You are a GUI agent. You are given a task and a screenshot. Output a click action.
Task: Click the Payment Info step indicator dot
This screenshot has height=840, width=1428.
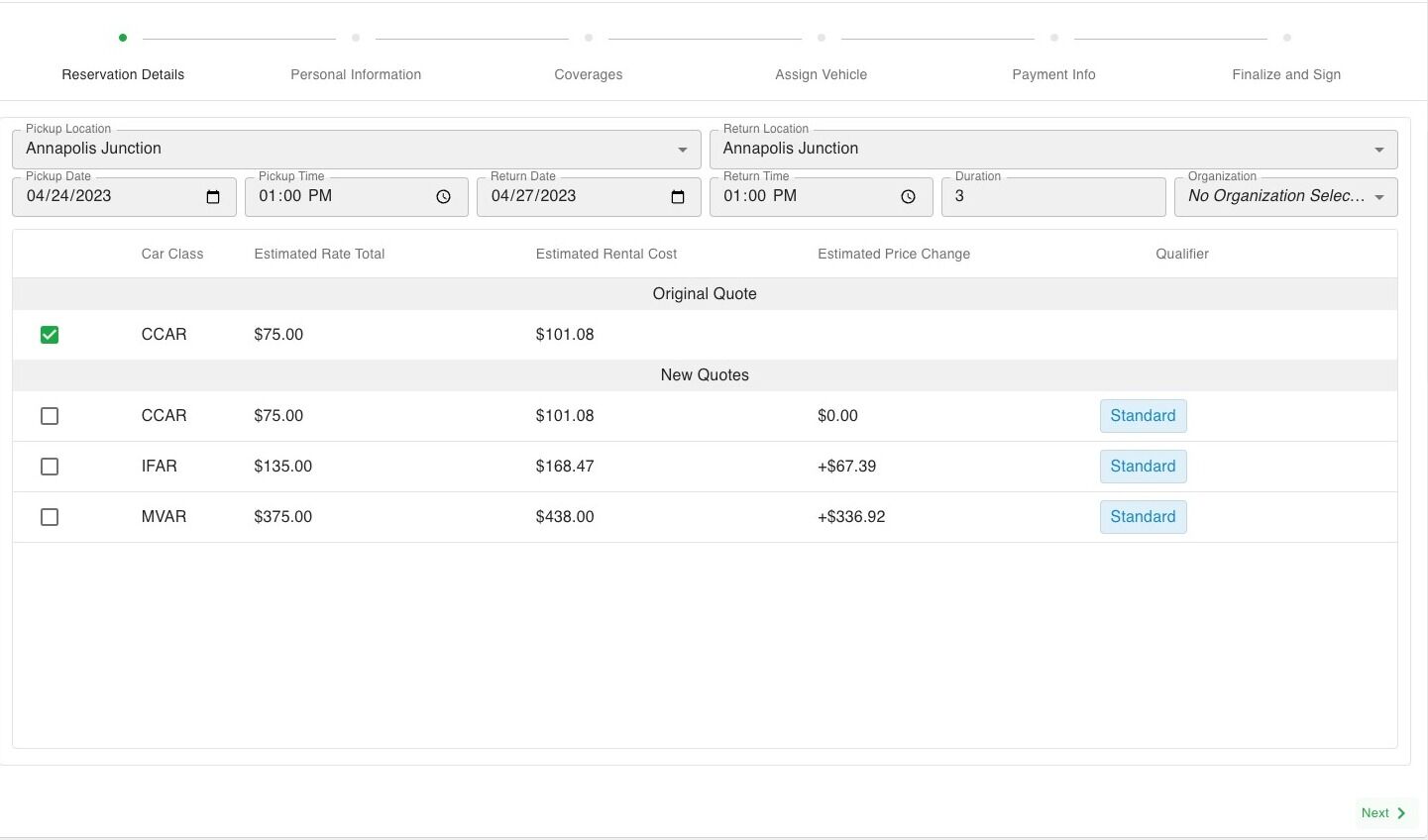[1053, 37]
